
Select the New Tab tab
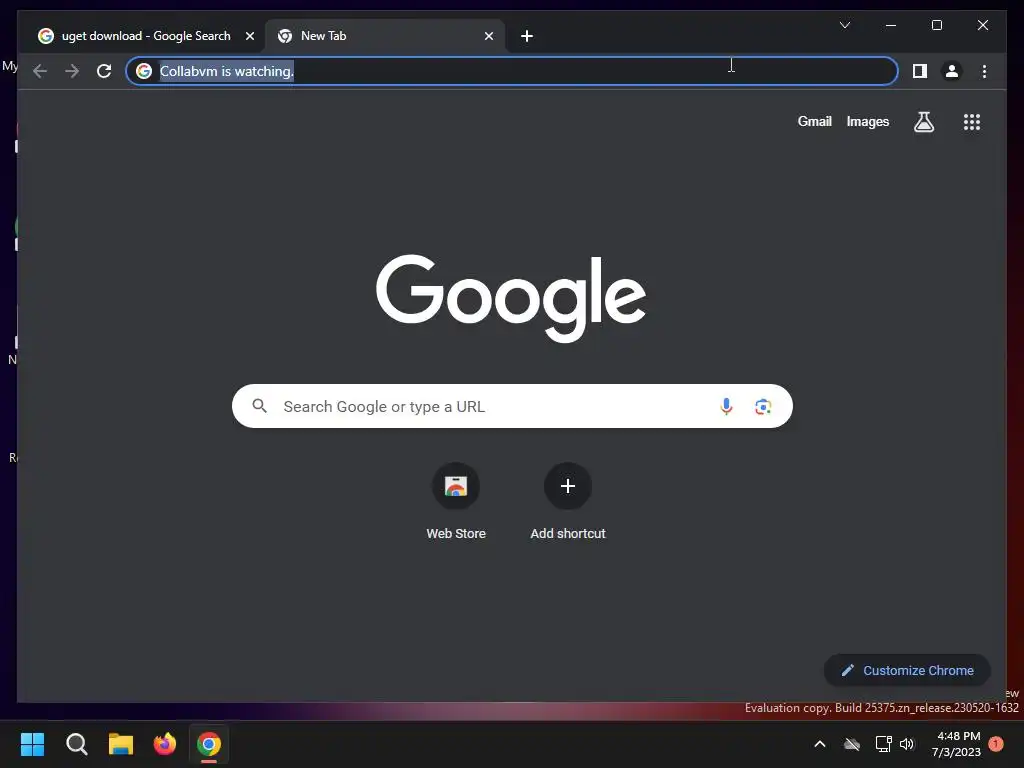[383, 36]
